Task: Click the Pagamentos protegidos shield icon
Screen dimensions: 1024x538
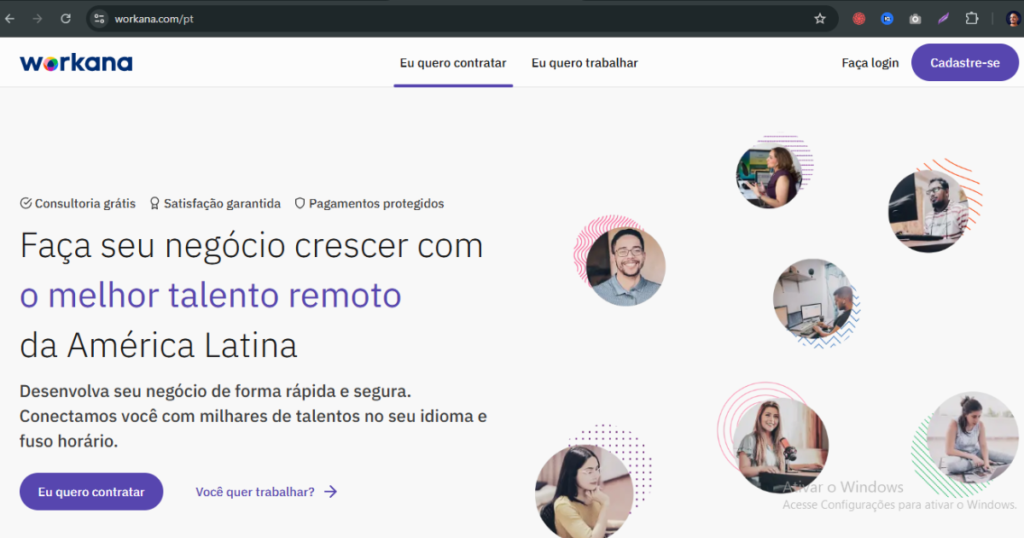Action: [300, 204]
